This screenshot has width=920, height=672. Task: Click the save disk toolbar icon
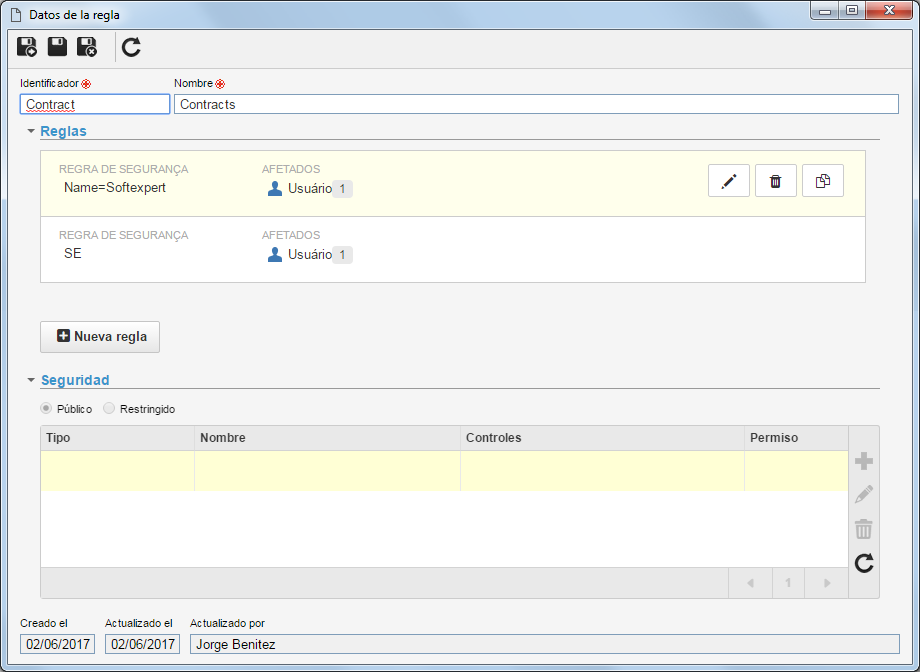pos(57,47)
